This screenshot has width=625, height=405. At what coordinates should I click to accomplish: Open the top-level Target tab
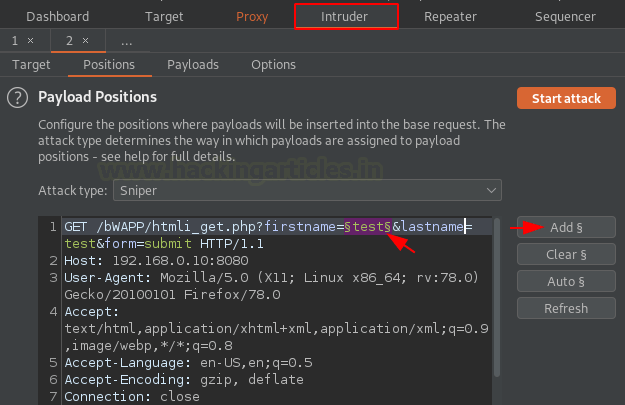(x=164, y=16)
